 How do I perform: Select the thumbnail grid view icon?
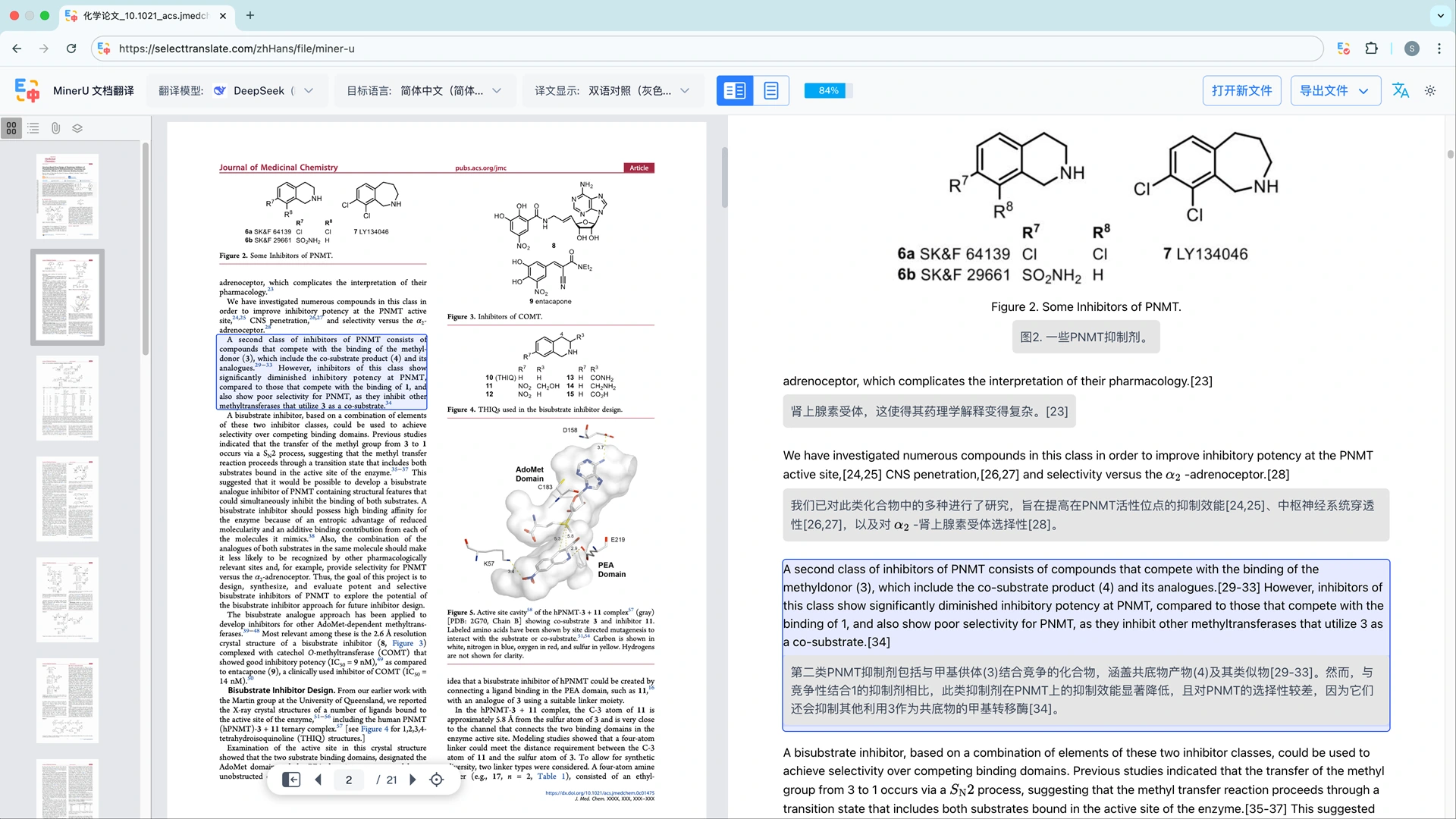(11, 128)
